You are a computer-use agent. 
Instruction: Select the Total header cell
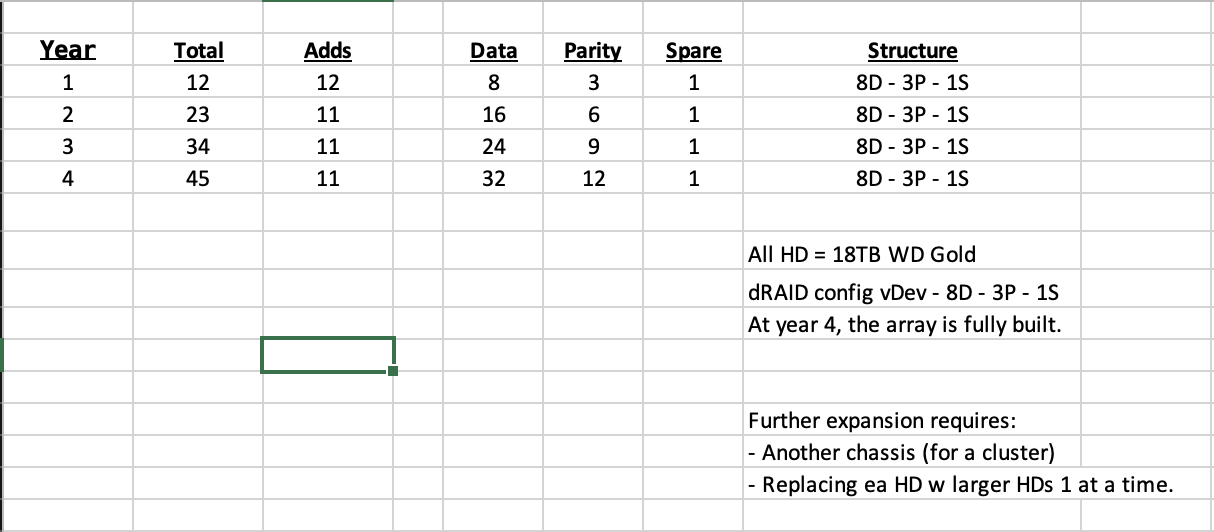click(x=198, y=50)
